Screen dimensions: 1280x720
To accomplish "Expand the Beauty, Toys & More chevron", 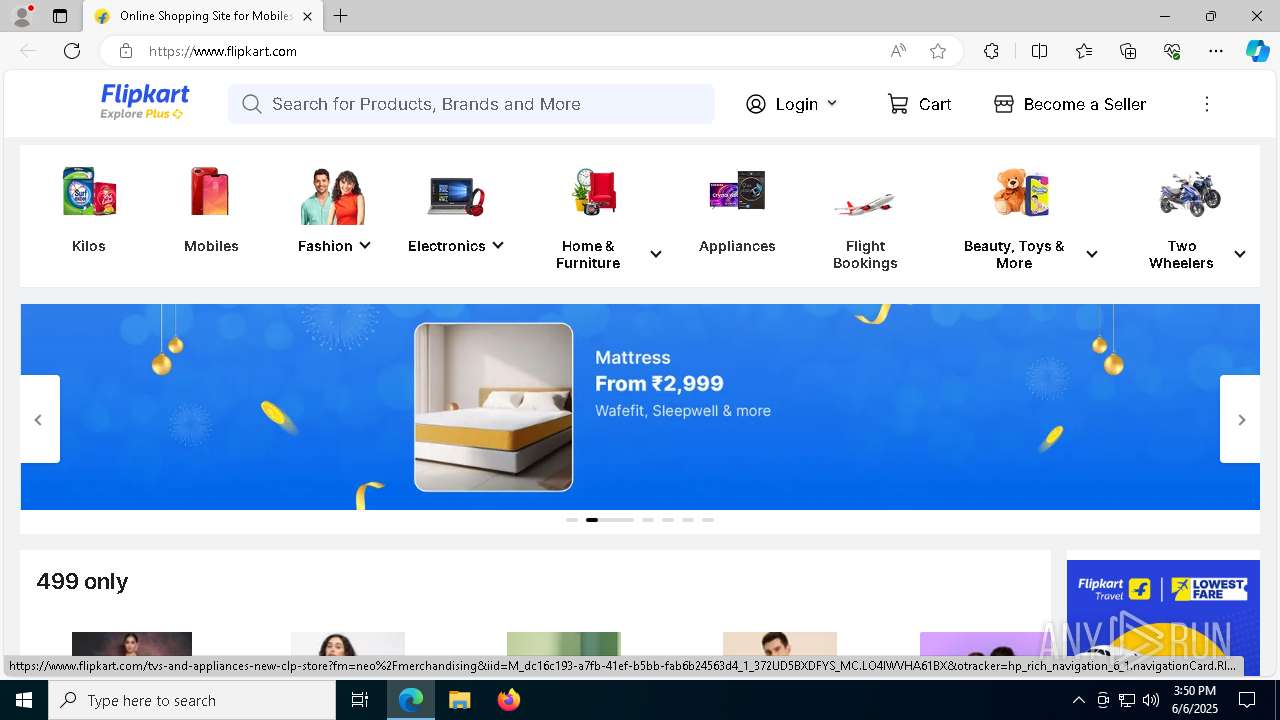I will (1092, 254).
